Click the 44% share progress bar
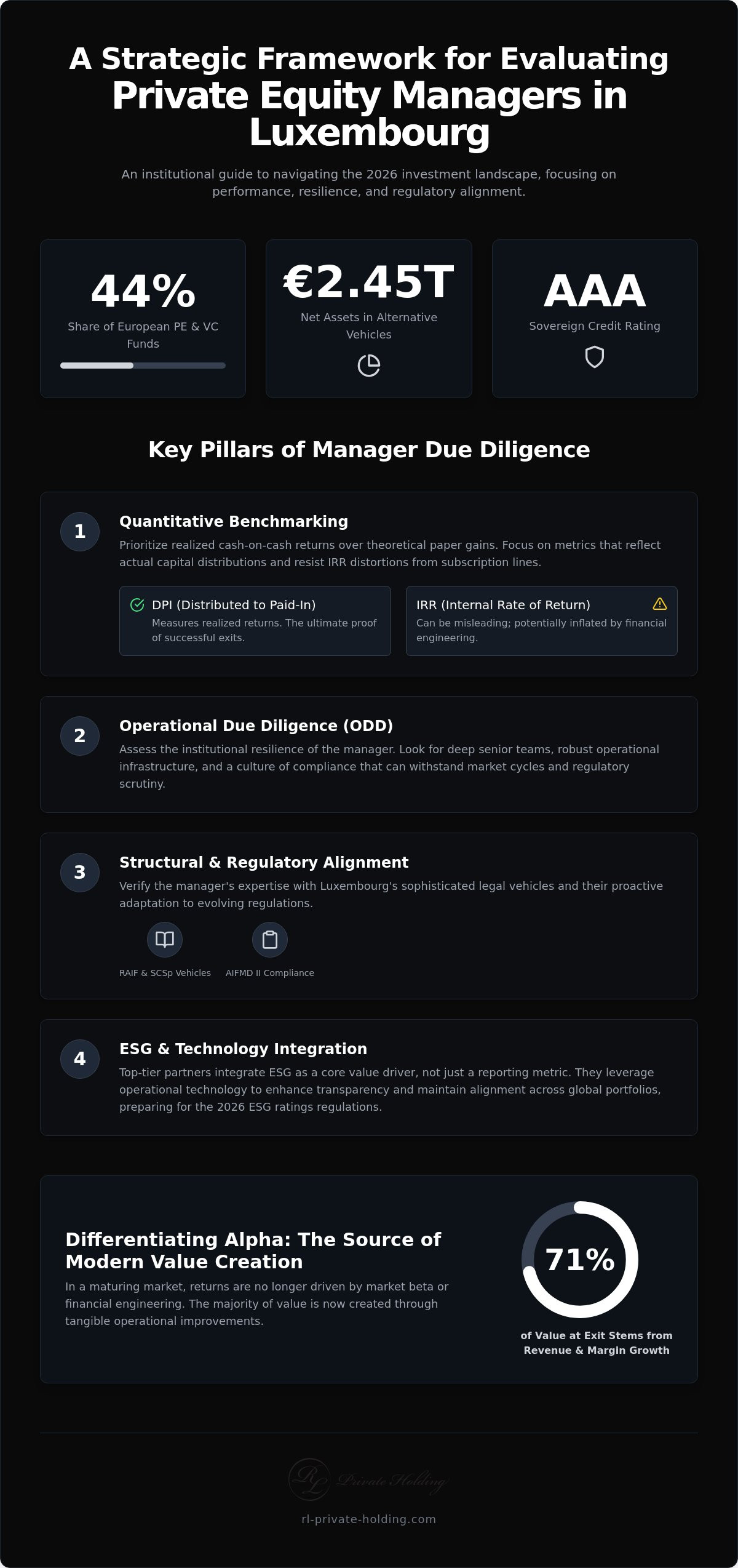738x1568 pixels. (x=143, y=366)
